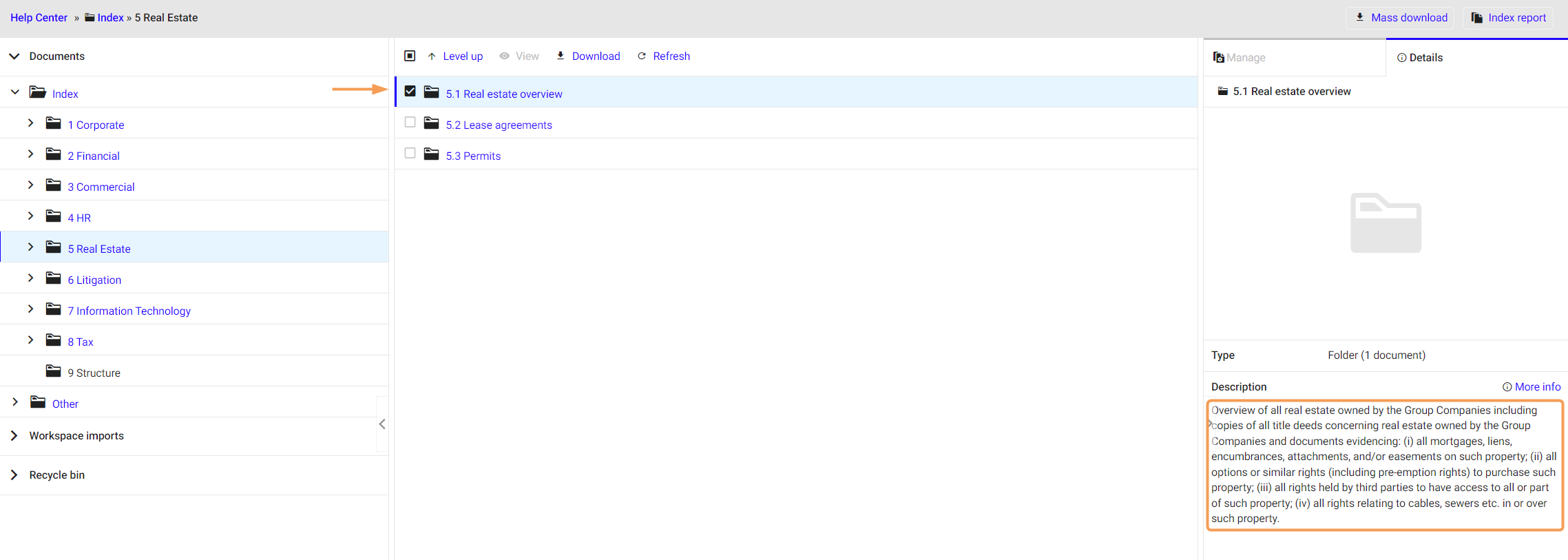Viewport: 1568px width, 560px height.
Task: Select 7 Information Technology in the tree
Action: [x=129, y=311]
